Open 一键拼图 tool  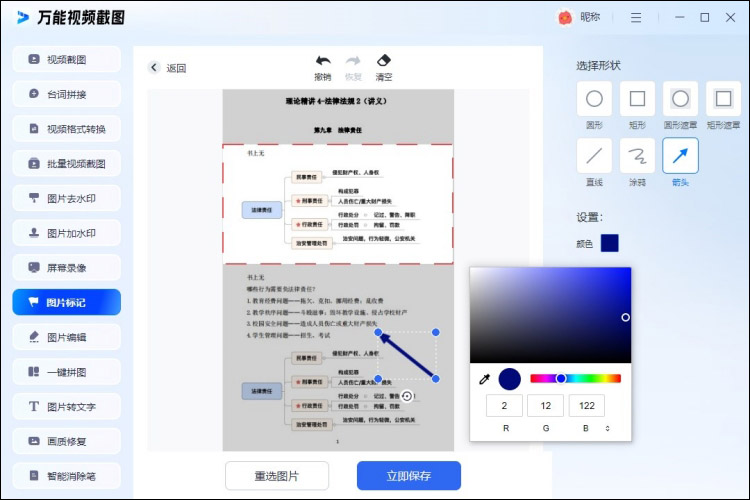(66, 372)
